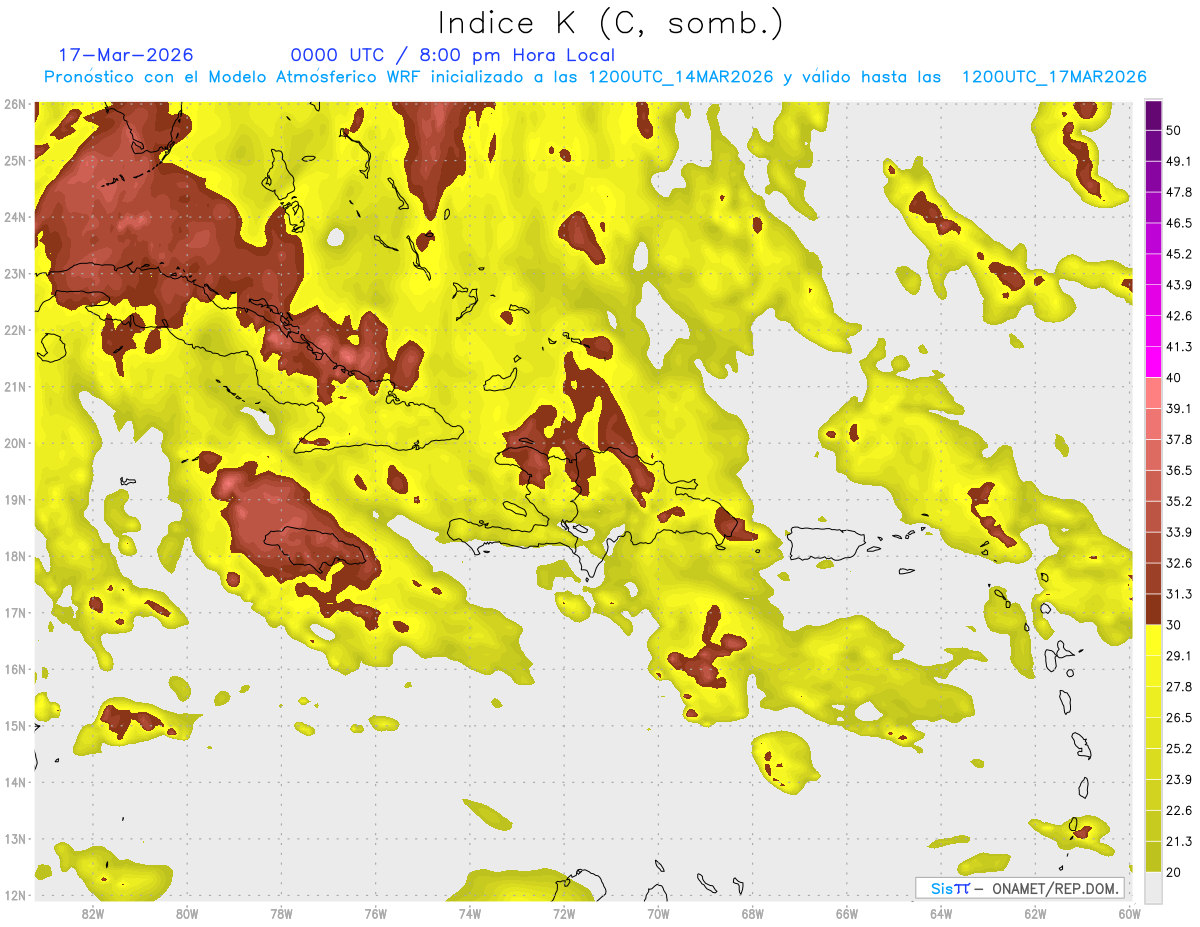Screen dimensions: 1200x927
Task: Click the "18N" latitude label
Action: pyautogui.click(x=15, y=557)
